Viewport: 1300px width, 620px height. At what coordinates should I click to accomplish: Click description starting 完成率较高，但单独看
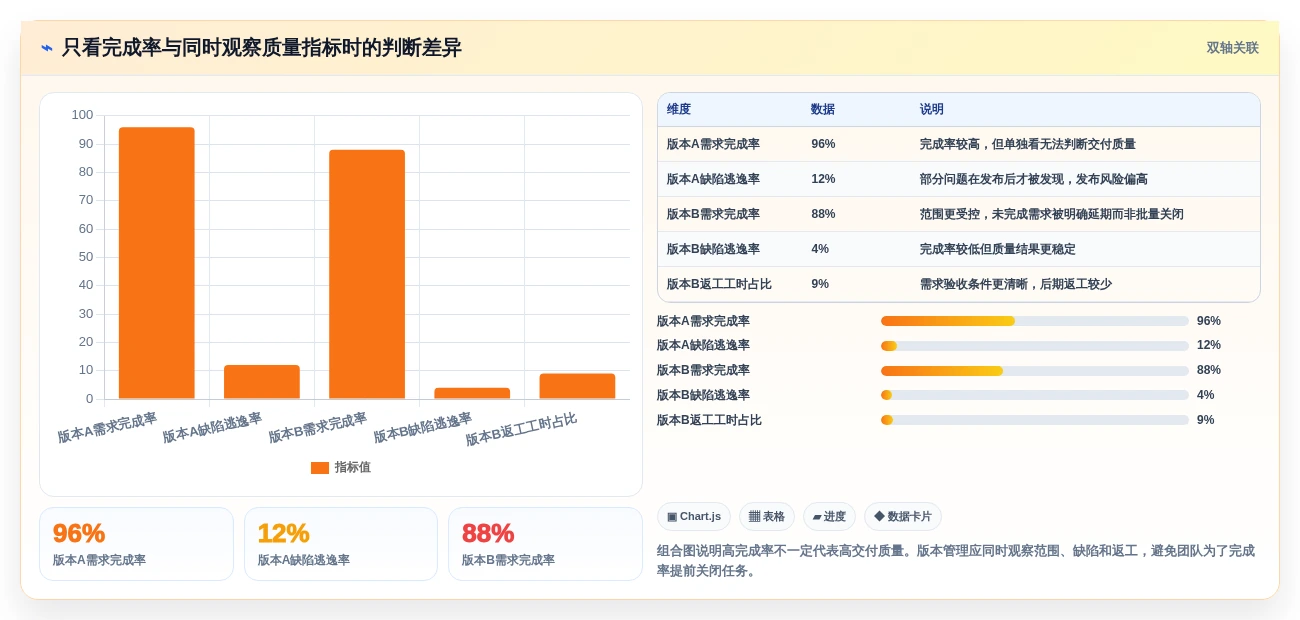click(1028, 144)
